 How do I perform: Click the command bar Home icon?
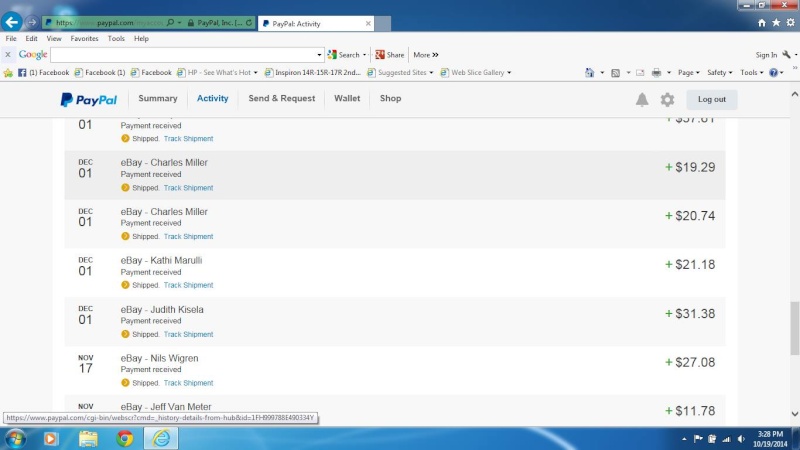[x=589, y=72]
